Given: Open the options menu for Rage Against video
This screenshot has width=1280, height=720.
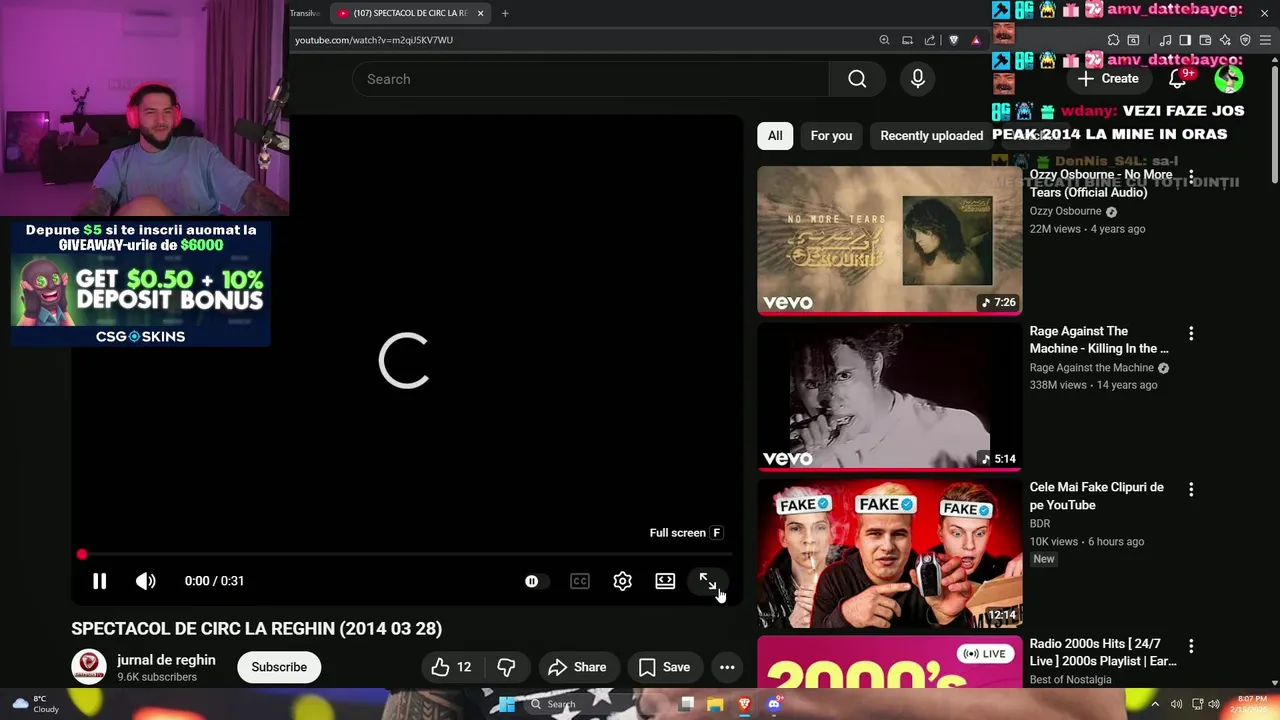Looking at the screenshot, I should [1191, 333].
